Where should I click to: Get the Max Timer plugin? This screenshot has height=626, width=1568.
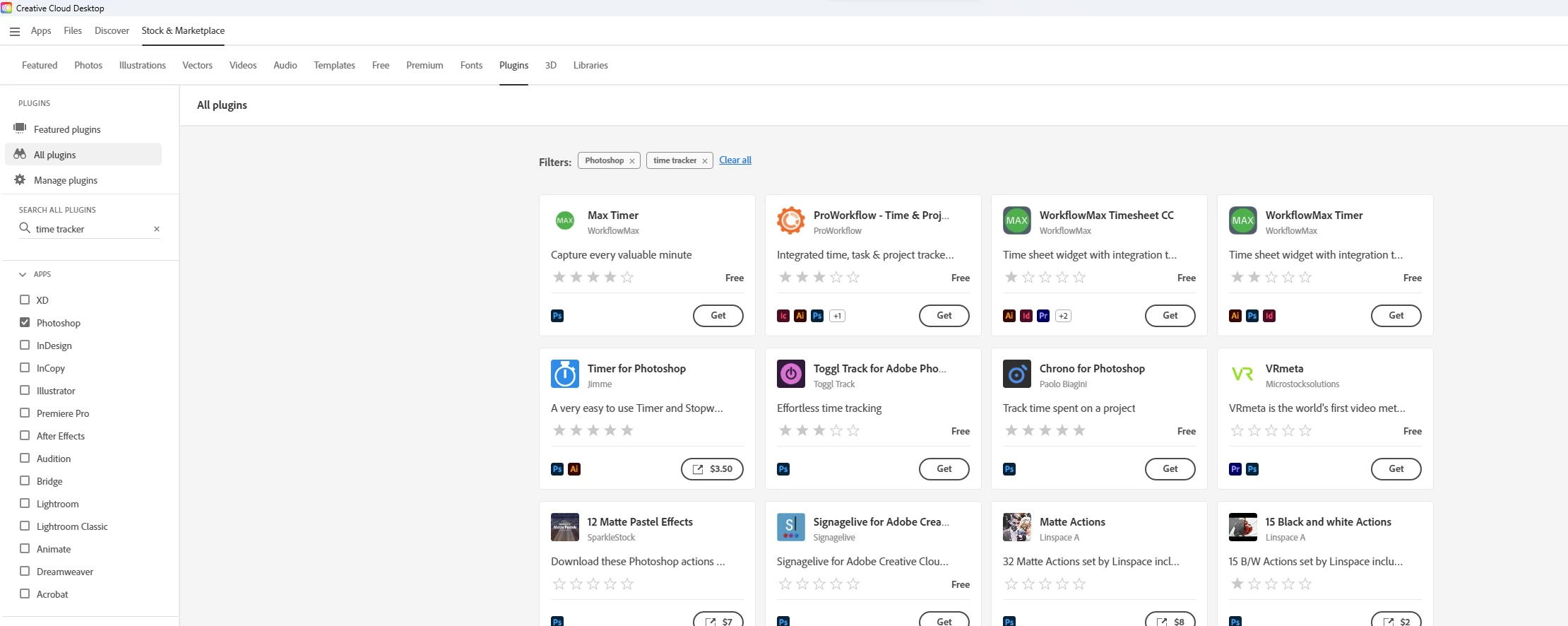pos(718,316)
